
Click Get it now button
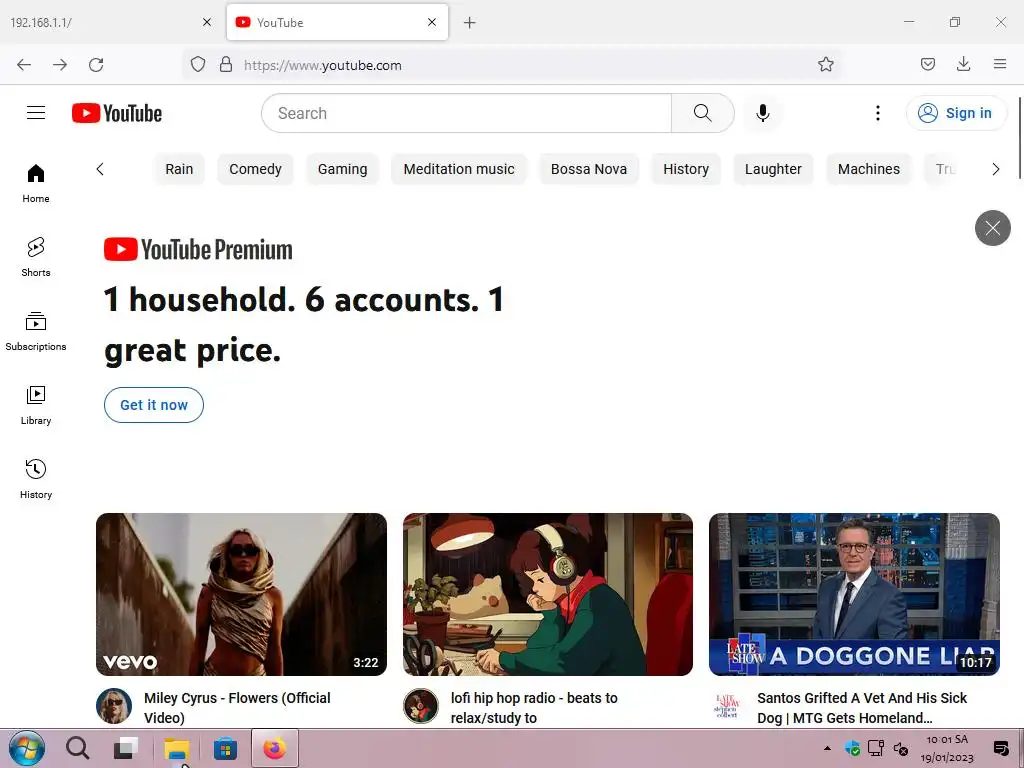pos(154,405)
